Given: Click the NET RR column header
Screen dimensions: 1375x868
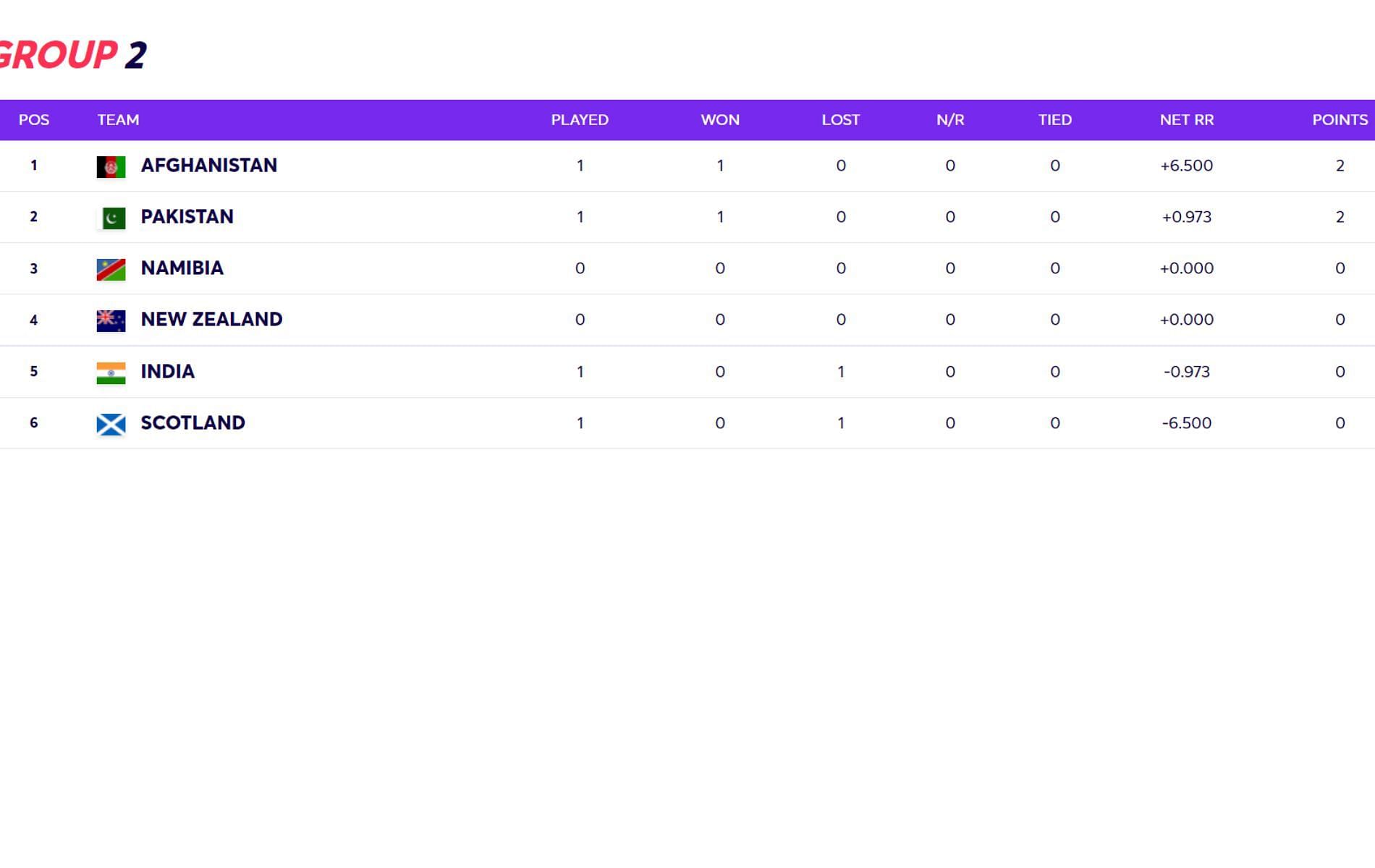Looking at the screenshot, I should click(1187, 120).
